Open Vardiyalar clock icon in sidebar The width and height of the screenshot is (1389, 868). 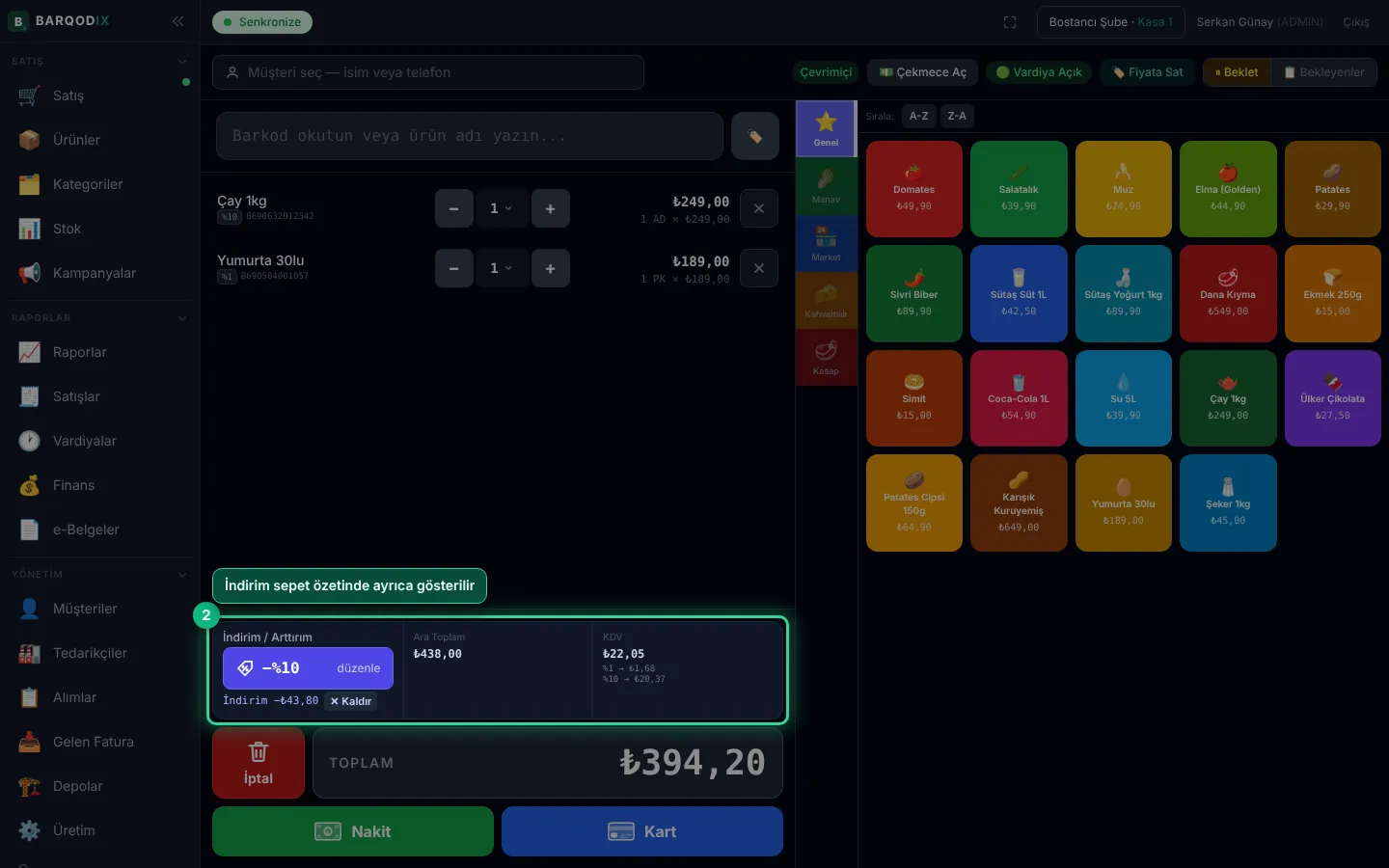(x=30, y=441)
